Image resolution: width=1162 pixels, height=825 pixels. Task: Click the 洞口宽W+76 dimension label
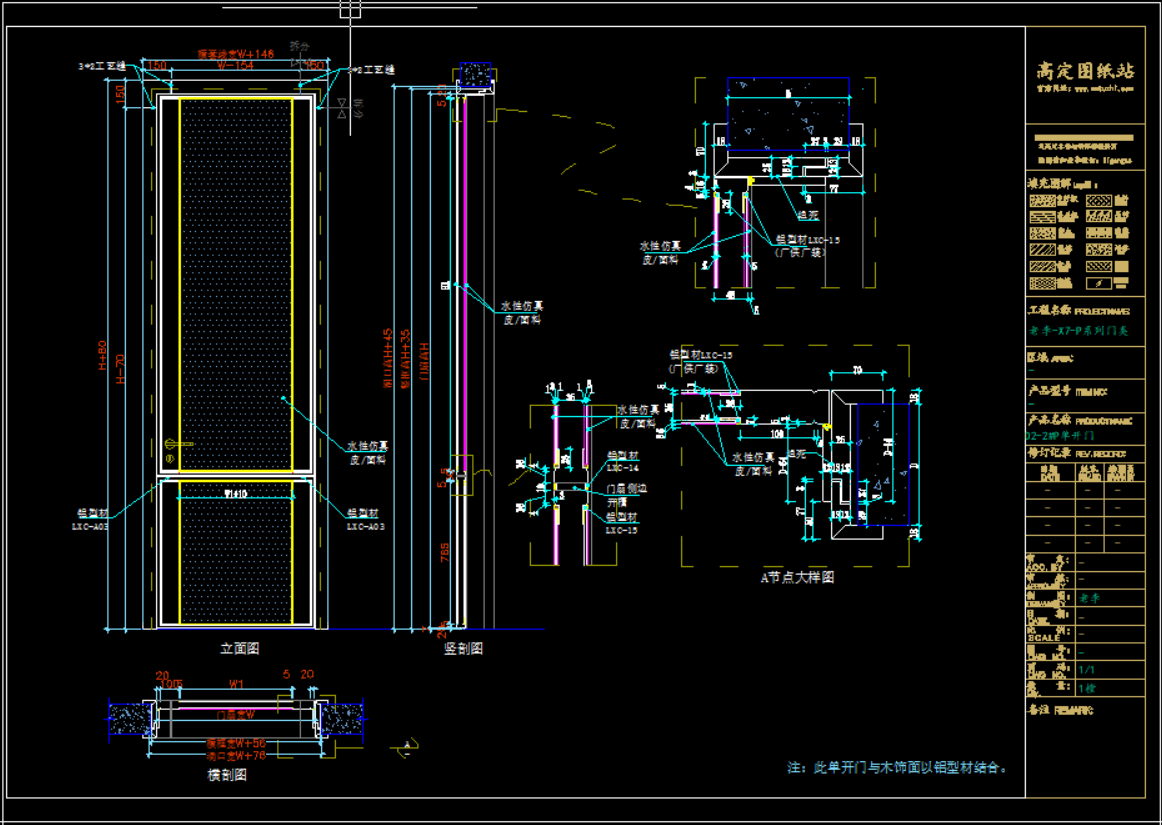[236, 756]
